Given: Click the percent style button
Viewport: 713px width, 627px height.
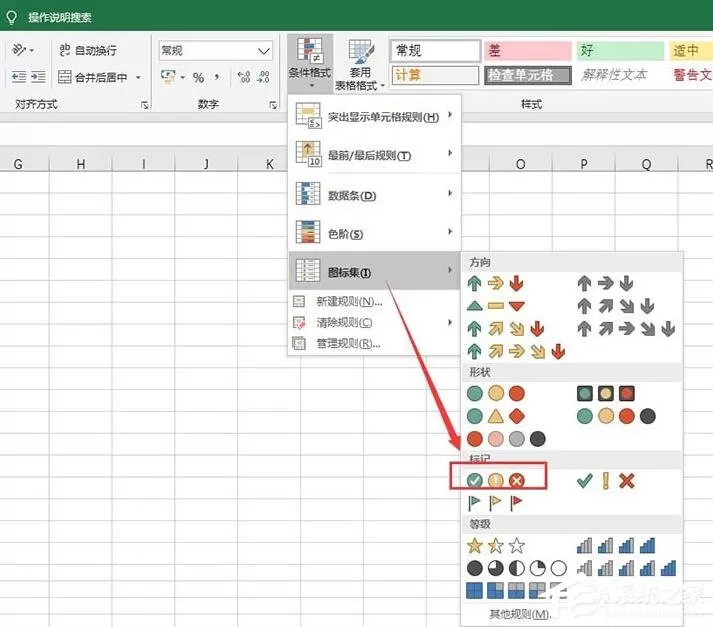Looking at the screenshot, I should pyautogui.click(x=198, y=78).
